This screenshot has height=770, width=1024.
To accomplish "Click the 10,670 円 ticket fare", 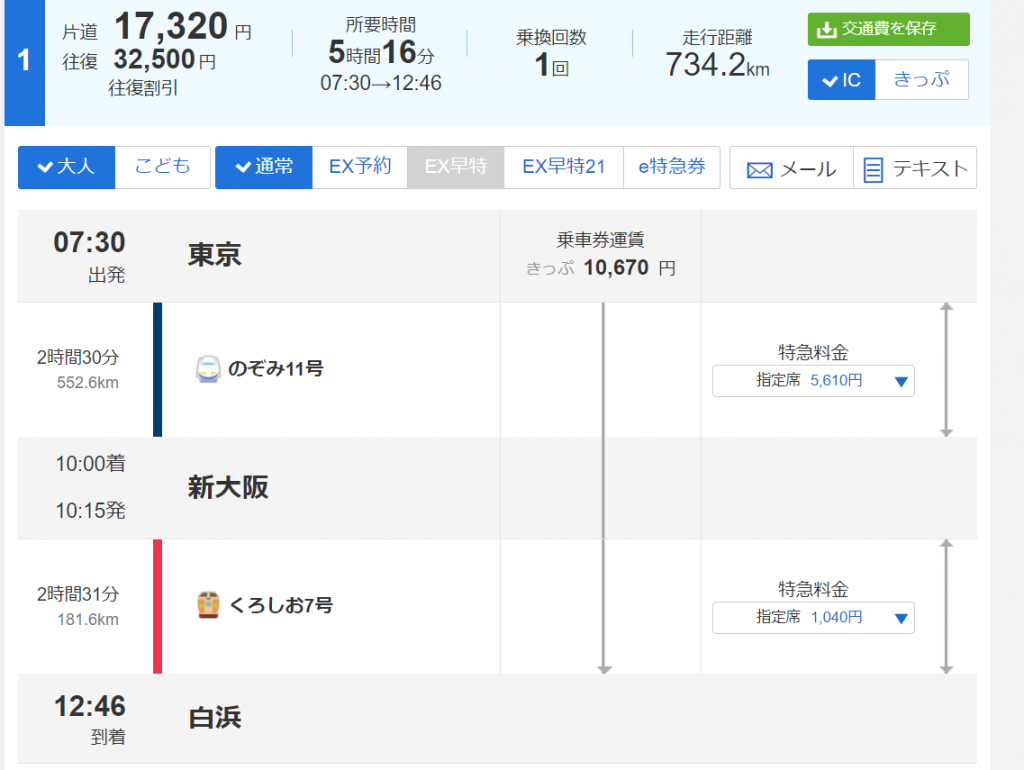I will coord(630,268).
